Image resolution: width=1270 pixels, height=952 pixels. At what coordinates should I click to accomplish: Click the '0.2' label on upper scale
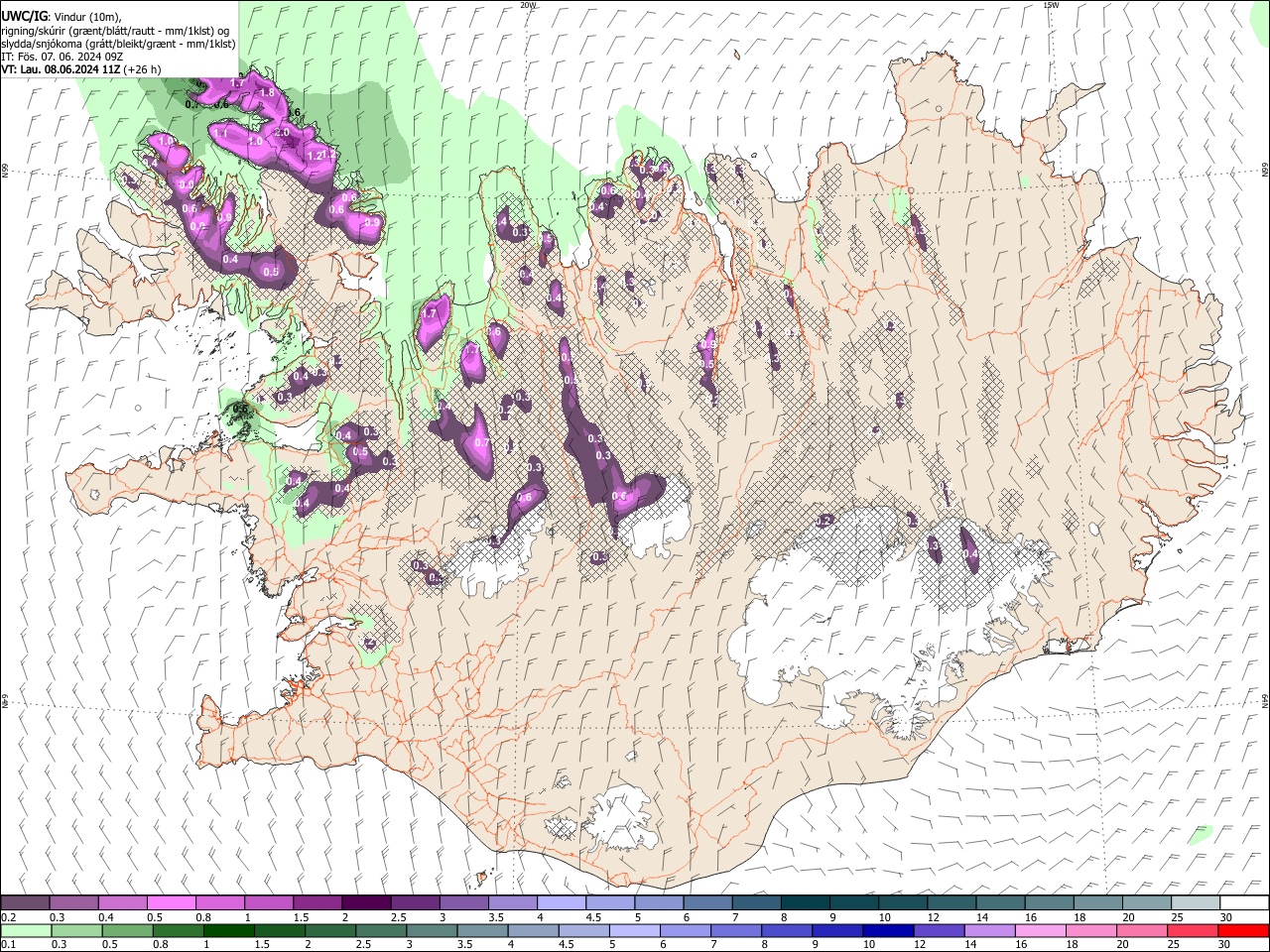click(x=8, y=917)
